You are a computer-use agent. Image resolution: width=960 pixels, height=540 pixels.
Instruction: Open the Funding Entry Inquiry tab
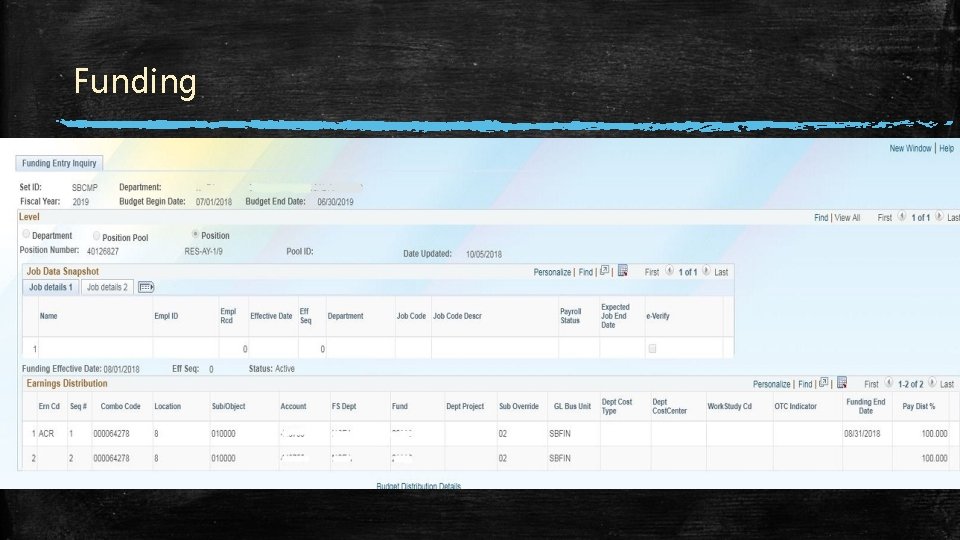pyautogui.click(x=59, y=163)
